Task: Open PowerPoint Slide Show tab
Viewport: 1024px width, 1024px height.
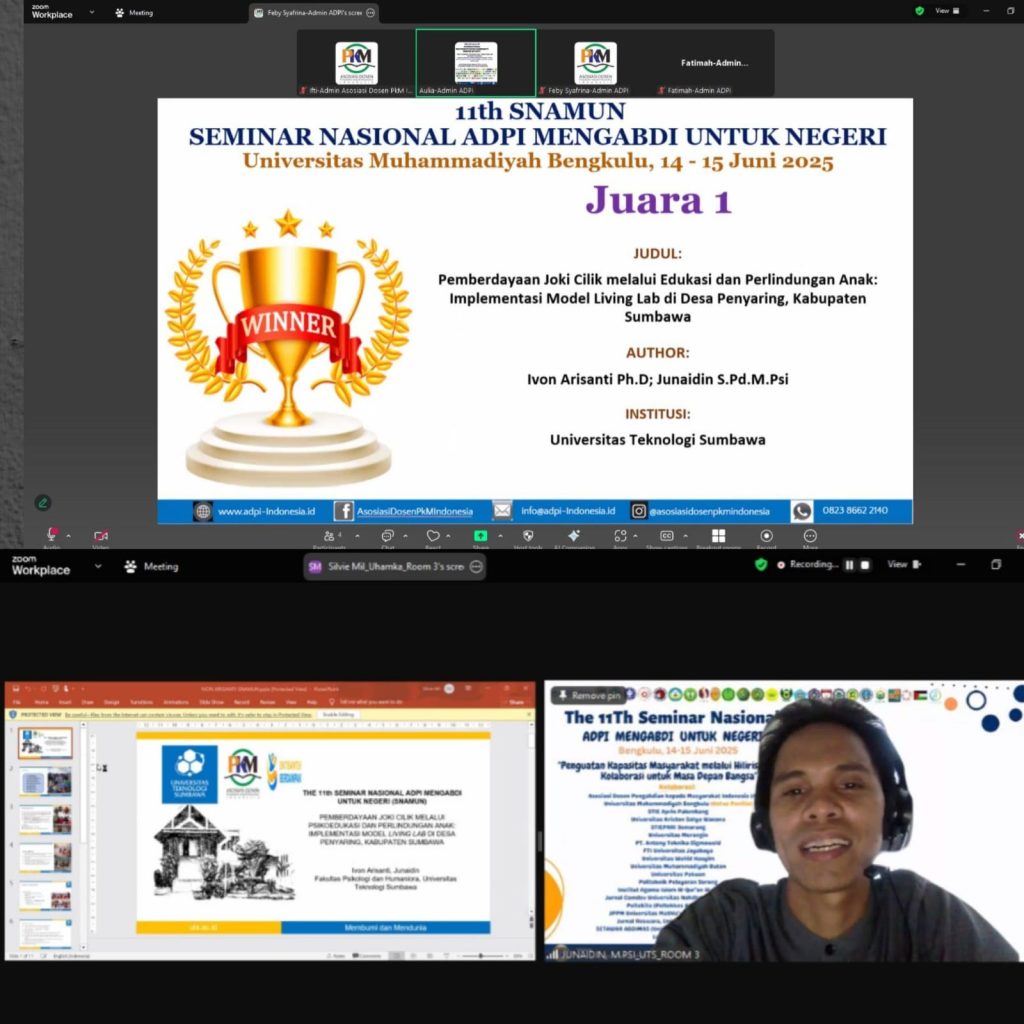Action: point(211,702)
